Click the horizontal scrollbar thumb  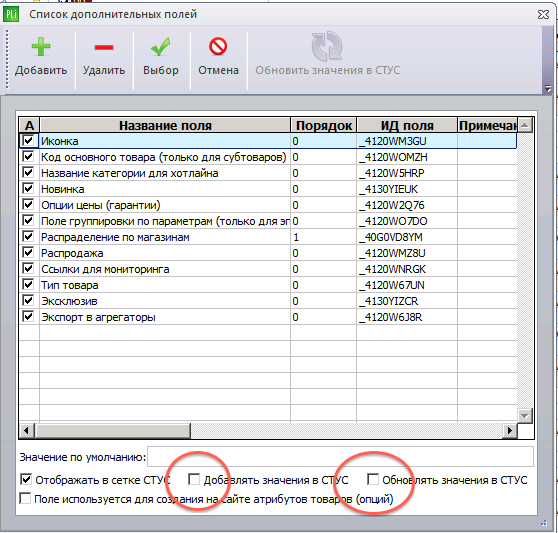click(x=112, y=431)
